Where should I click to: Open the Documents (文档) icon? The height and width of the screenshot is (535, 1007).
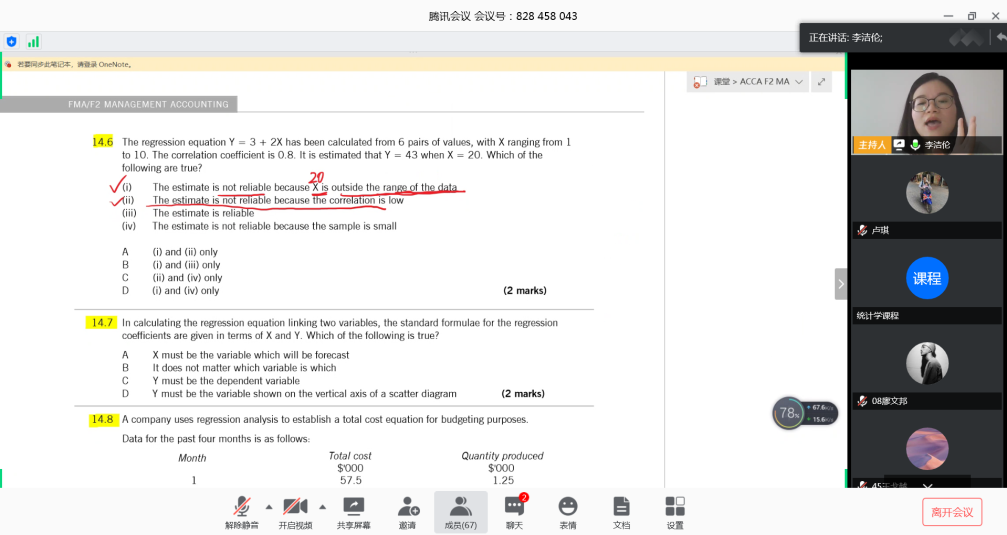(x=621, y=511)
